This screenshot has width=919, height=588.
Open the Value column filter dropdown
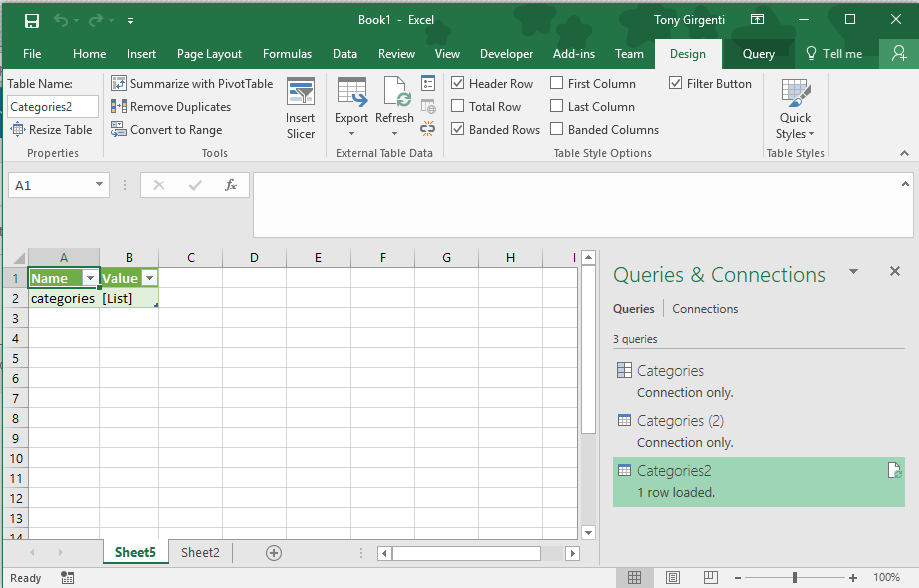150,278
